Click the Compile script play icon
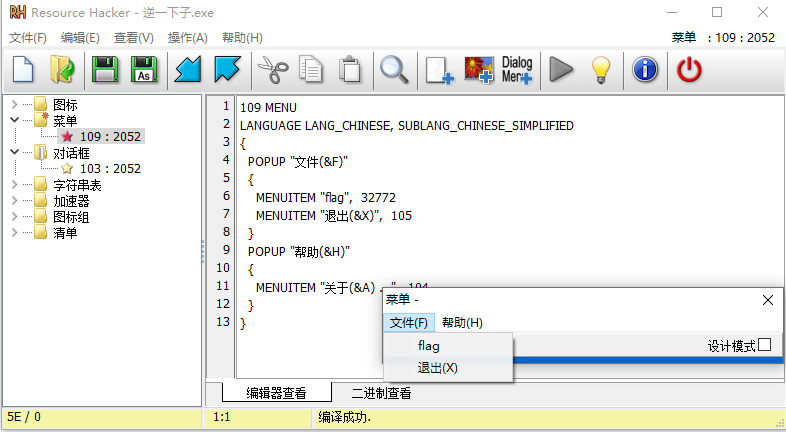 pyautogui.click(x=561, y=69)
